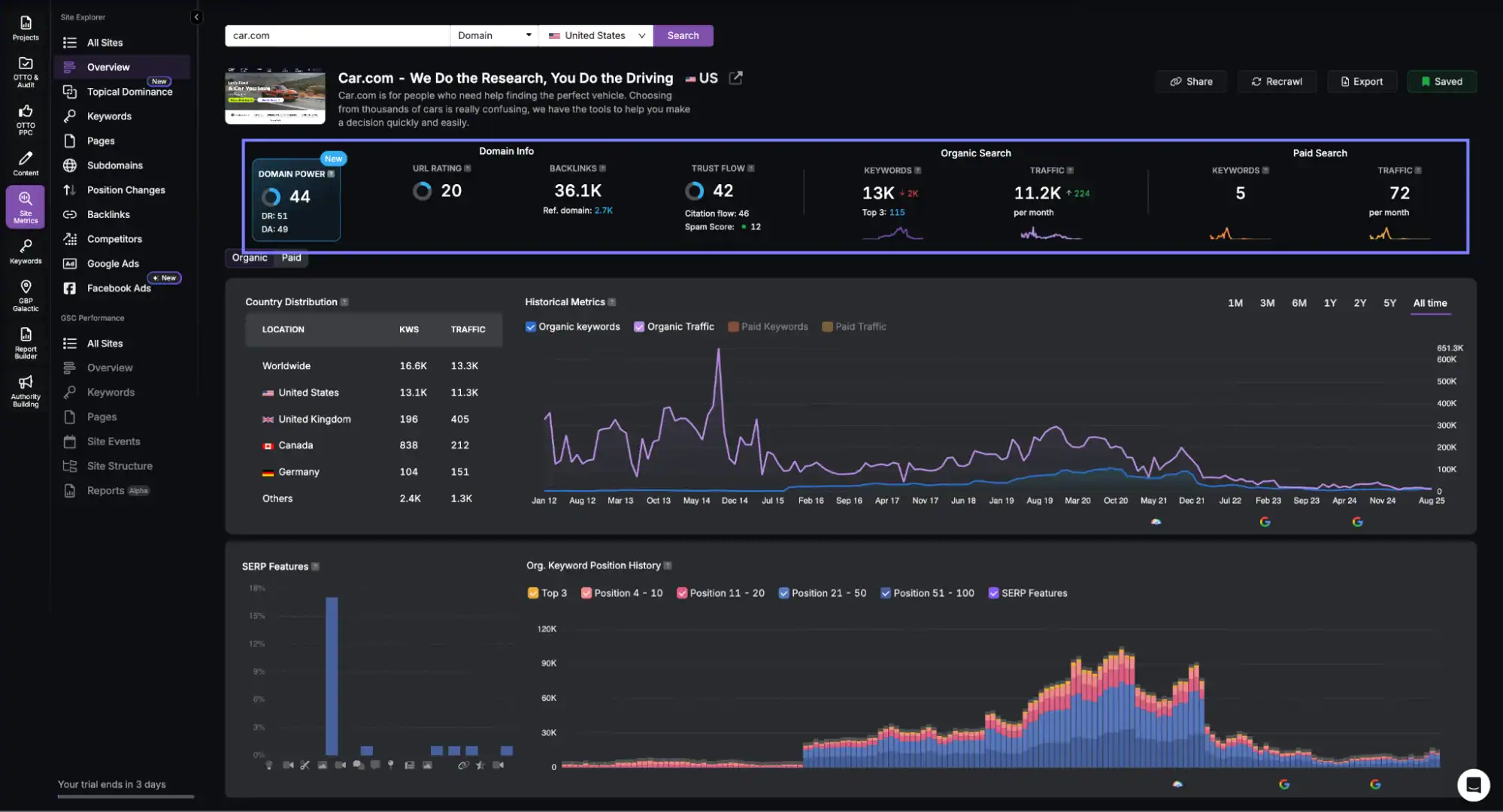This screenshot has height=812, width=1503.
Task: Switch to the Paid tab
Action: pyautogui.click(x=291, y=258)
